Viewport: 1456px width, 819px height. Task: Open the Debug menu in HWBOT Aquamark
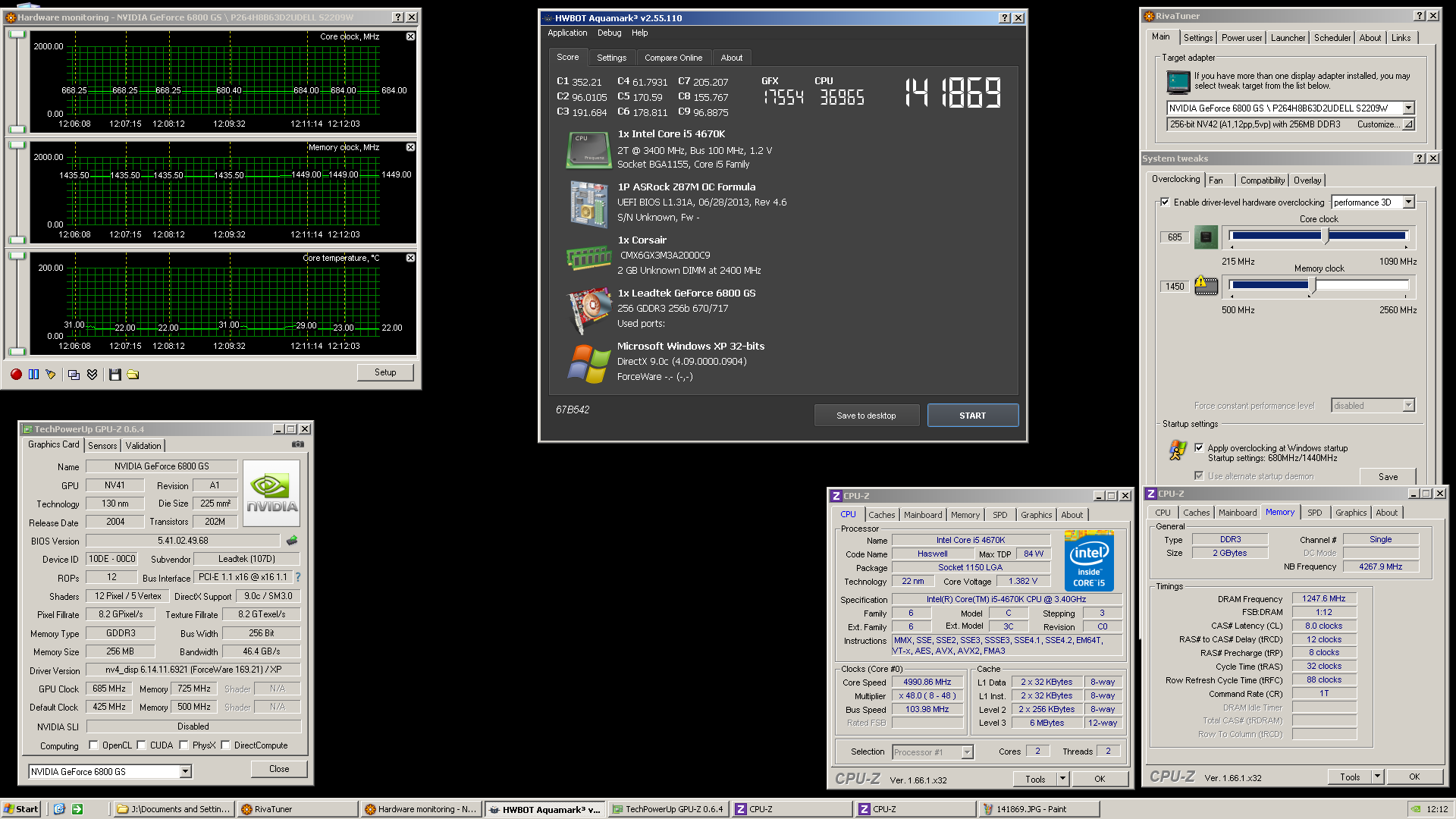click(x=609, y=33)
